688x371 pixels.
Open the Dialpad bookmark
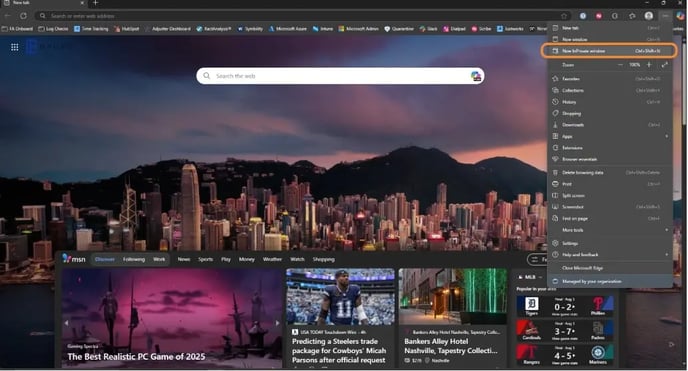tap(454, 29)
